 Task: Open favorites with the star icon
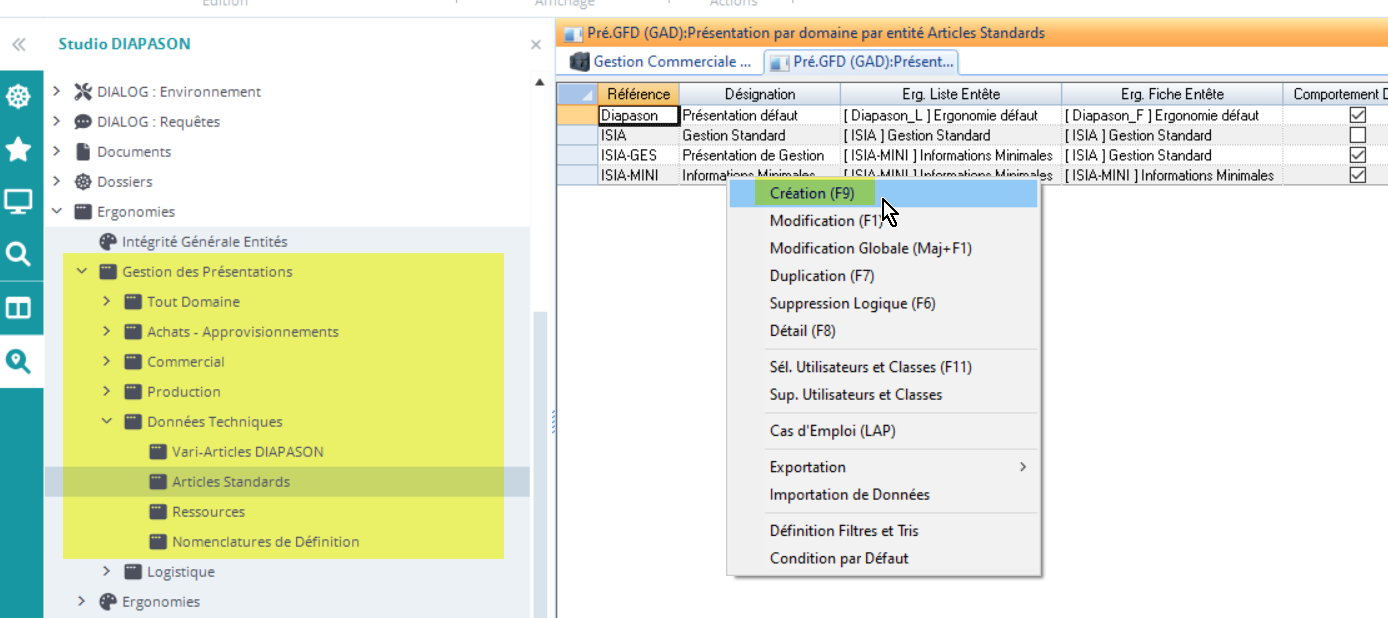[x=19, y=150]
